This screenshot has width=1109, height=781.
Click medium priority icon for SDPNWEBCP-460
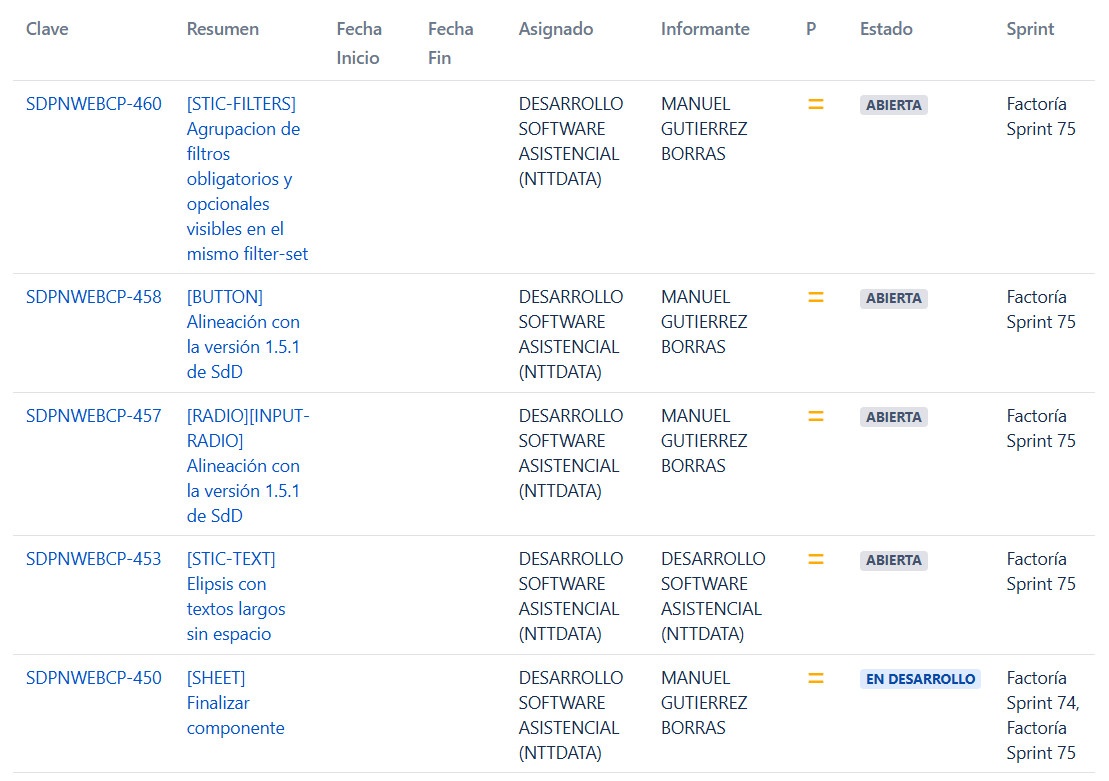[x=815, y=104]
